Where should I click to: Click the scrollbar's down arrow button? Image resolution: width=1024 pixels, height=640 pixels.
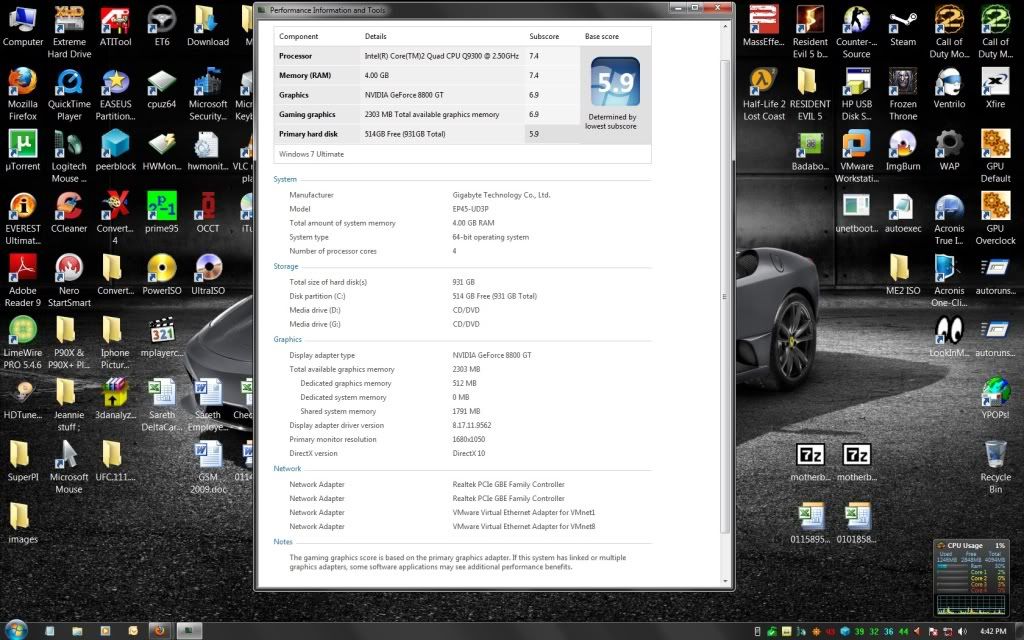pos(725,580)
